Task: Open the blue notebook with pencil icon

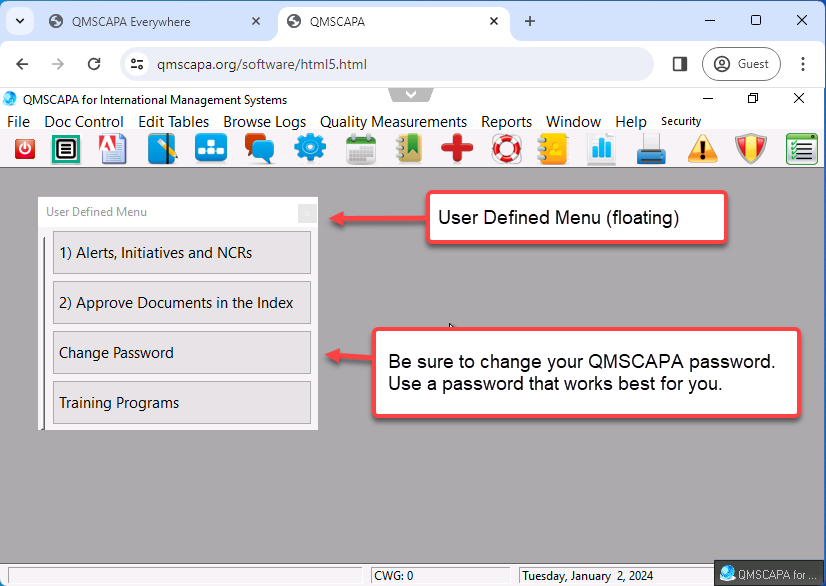Action: (x=162, y=149)
